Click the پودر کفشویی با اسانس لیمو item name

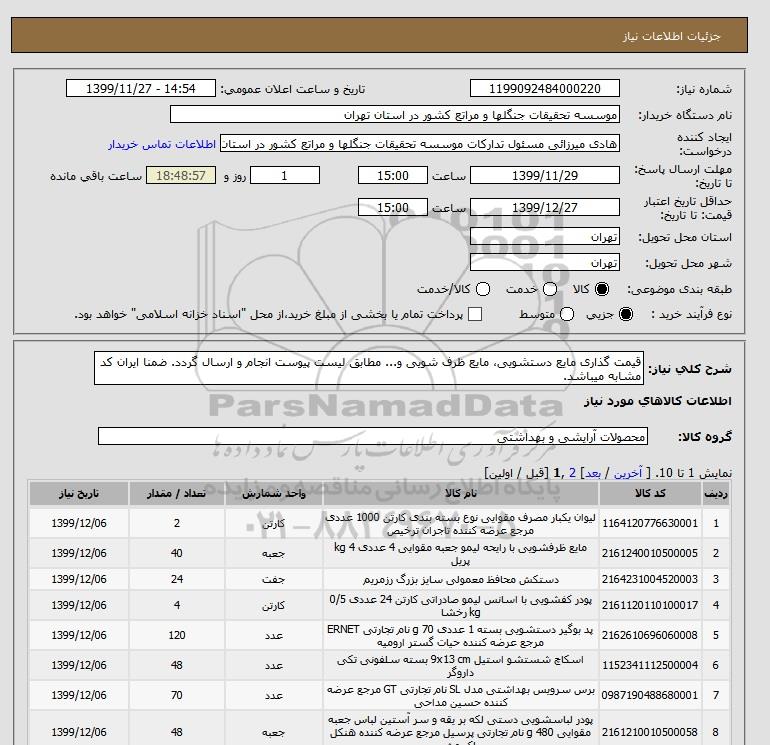[x=461, y=606]
